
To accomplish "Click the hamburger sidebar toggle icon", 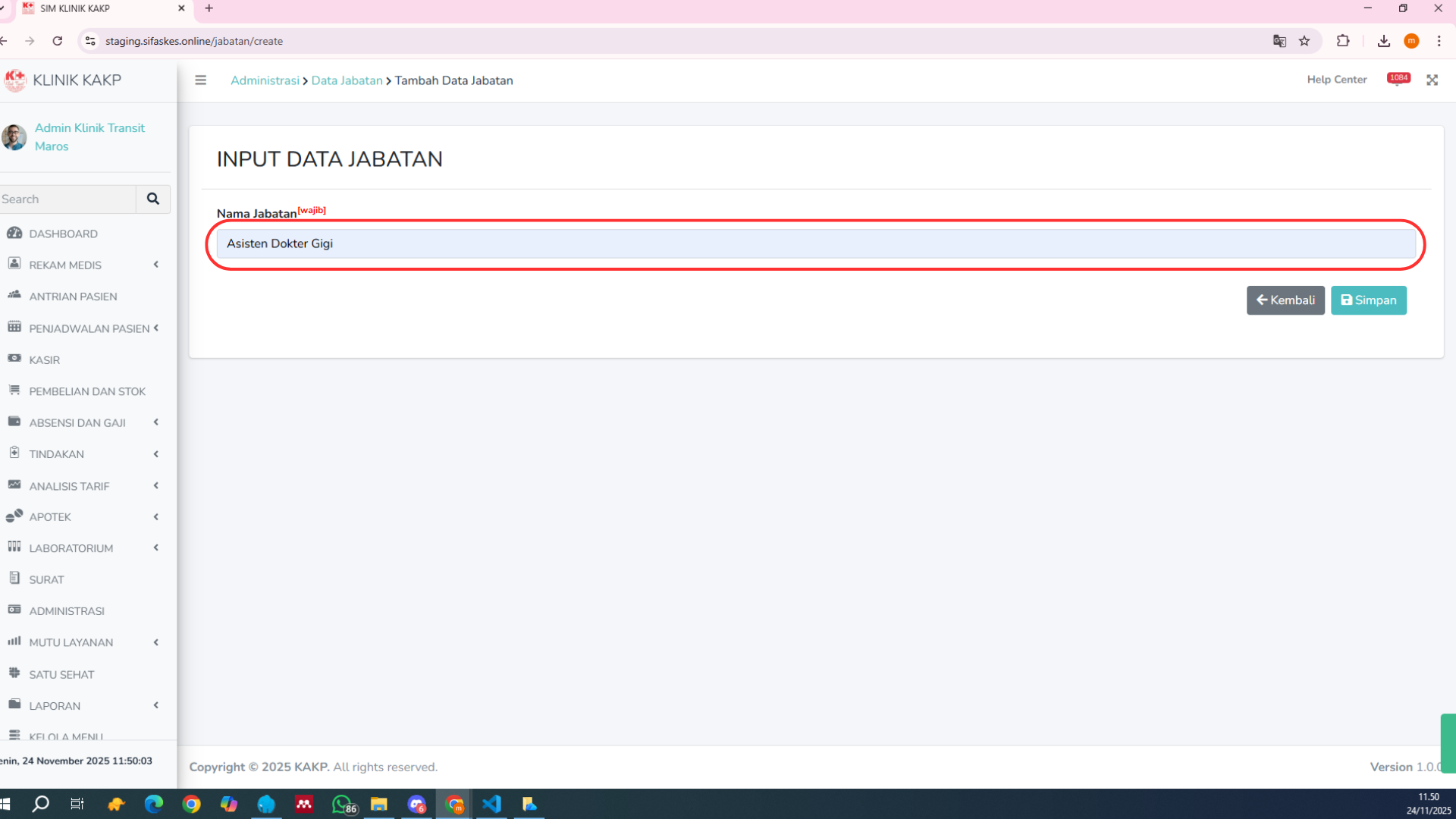I will (x=200, y=80).
